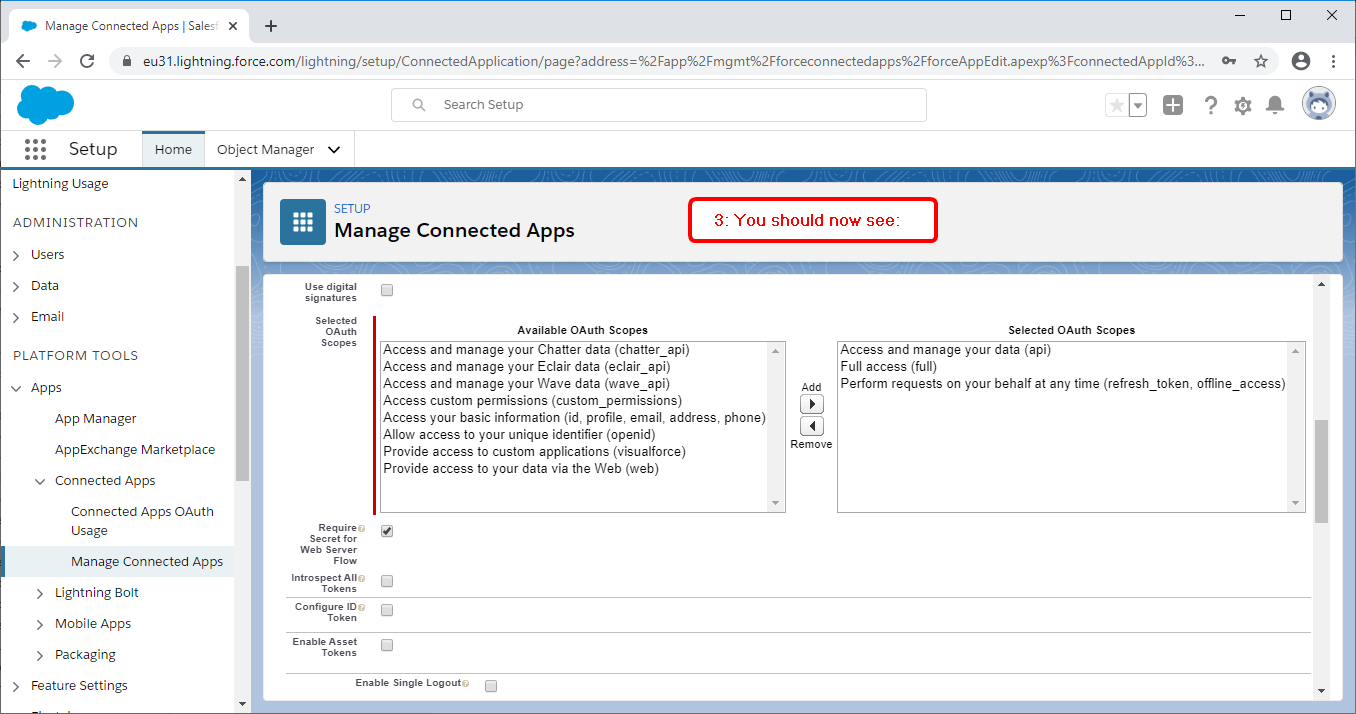
Task: Expand the Users section
Action: pyautogui.click(x=16, y=255)
